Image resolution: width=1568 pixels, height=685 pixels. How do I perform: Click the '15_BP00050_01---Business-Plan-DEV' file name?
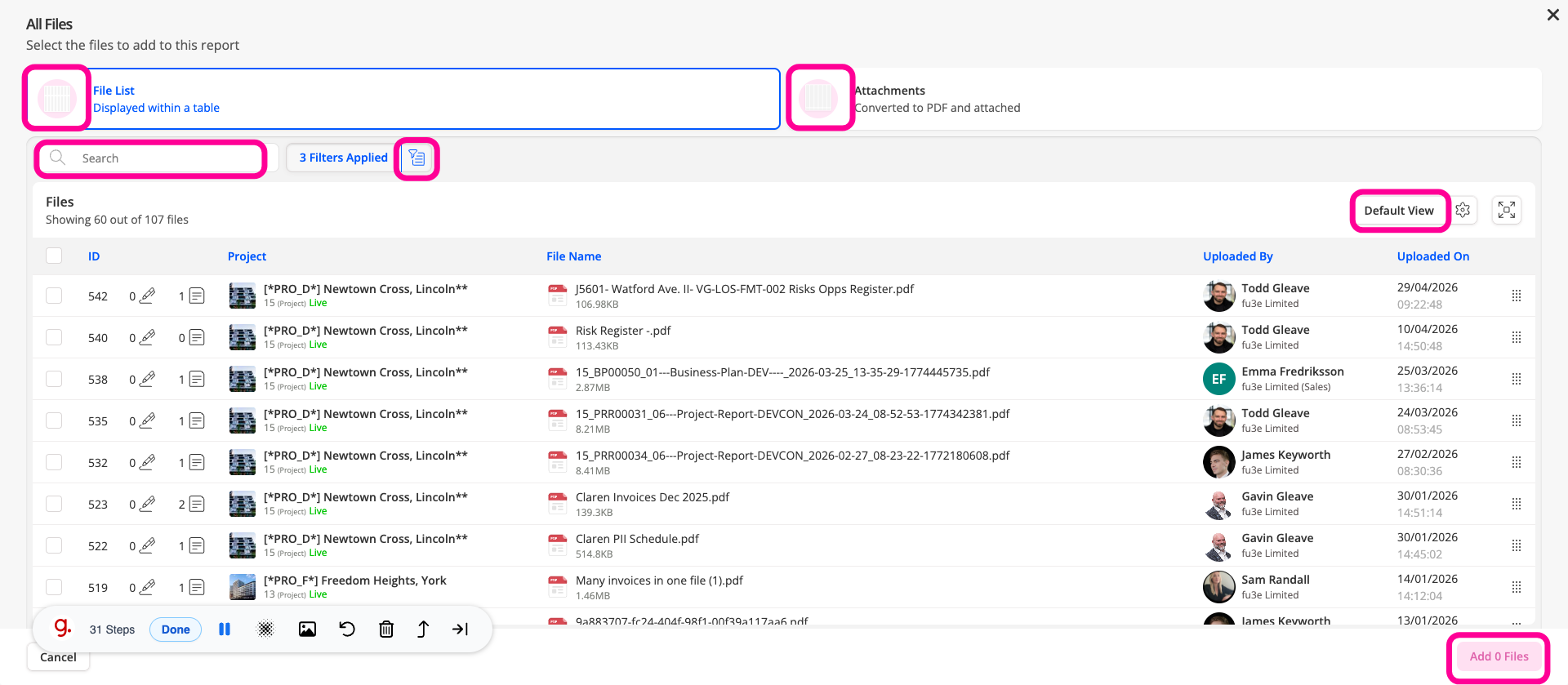click(x=782, y=372)
